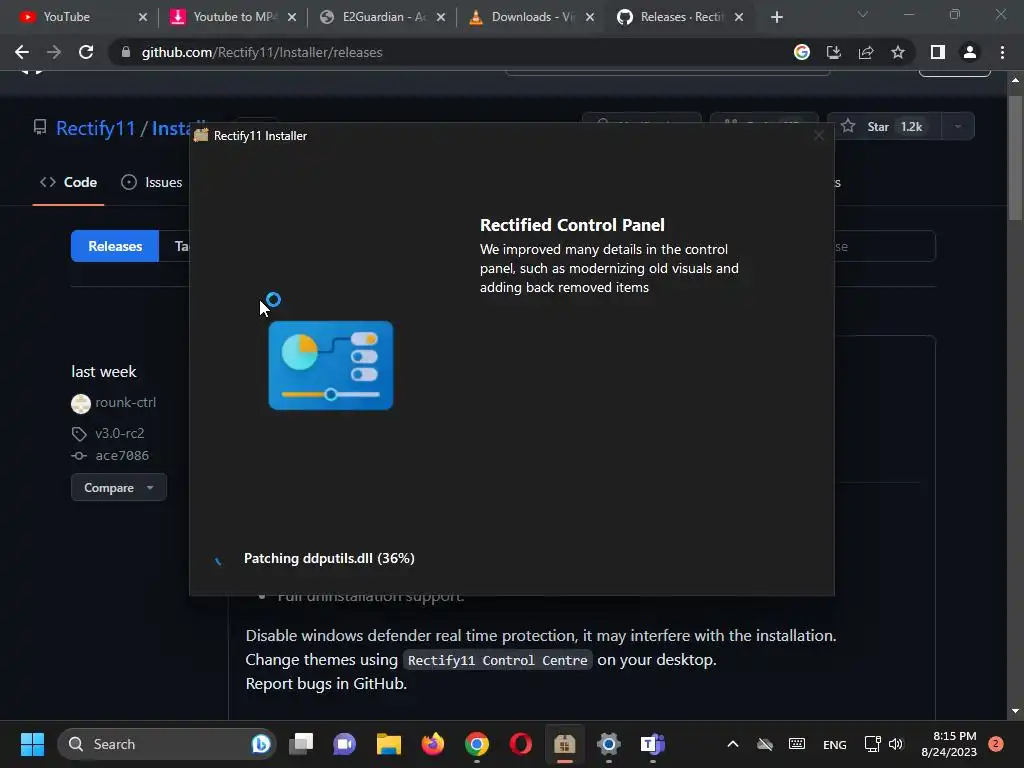Click the OneDrive tray icon
1024x768 pixels.
tap(765, 744)
